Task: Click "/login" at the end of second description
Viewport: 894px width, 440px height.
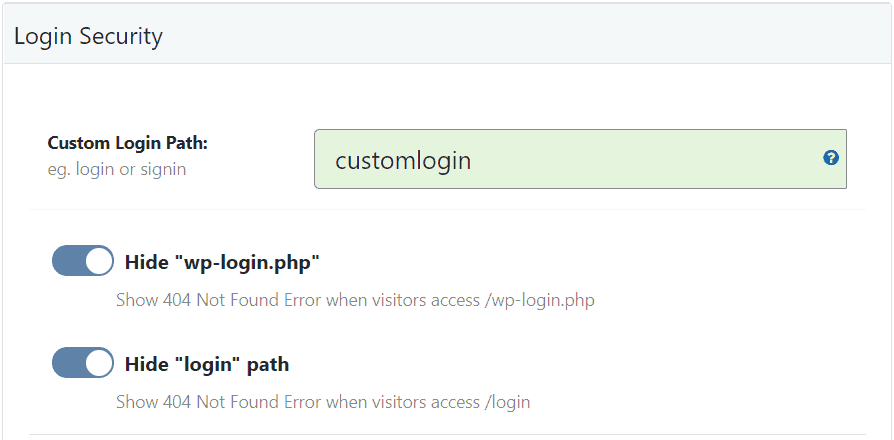Action: (x=507, y=402)
